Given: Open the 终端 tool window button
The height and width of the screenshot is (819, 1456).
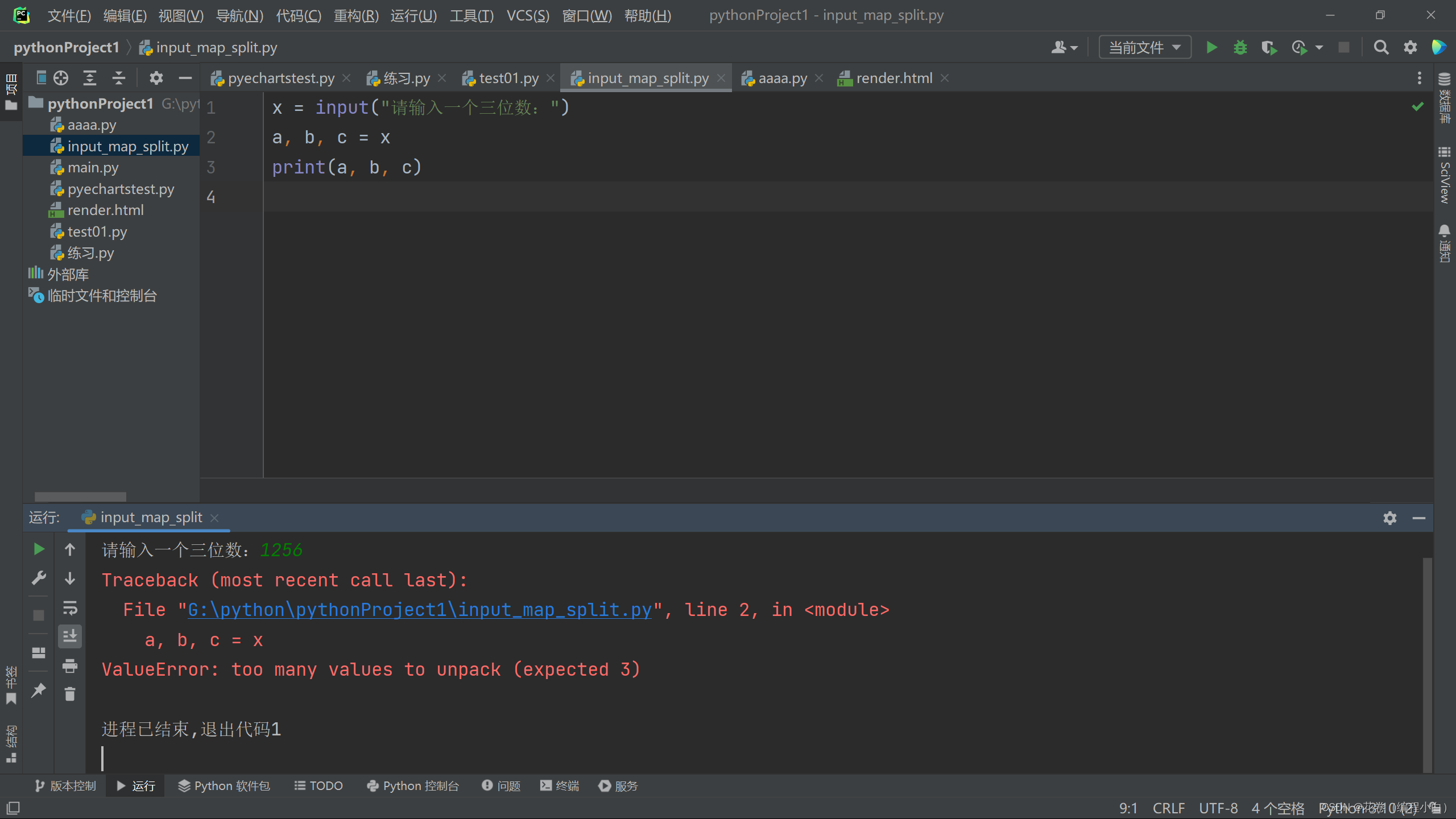Looking at the screenshot, I should (560, 785).
